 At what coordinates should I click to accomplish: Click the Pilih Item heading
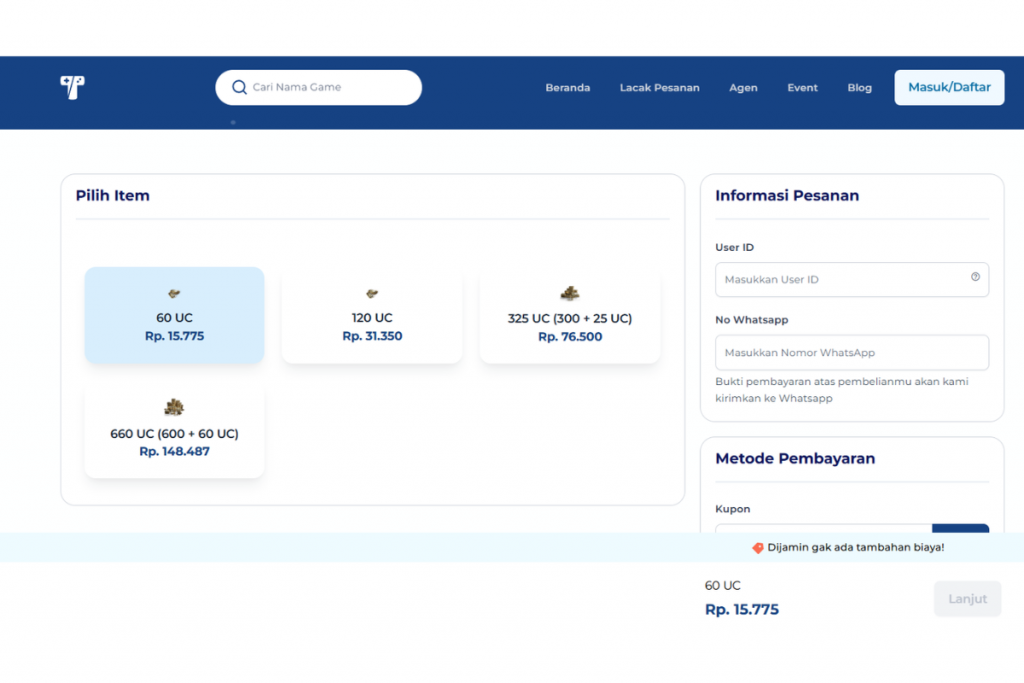tap(112, 195)
